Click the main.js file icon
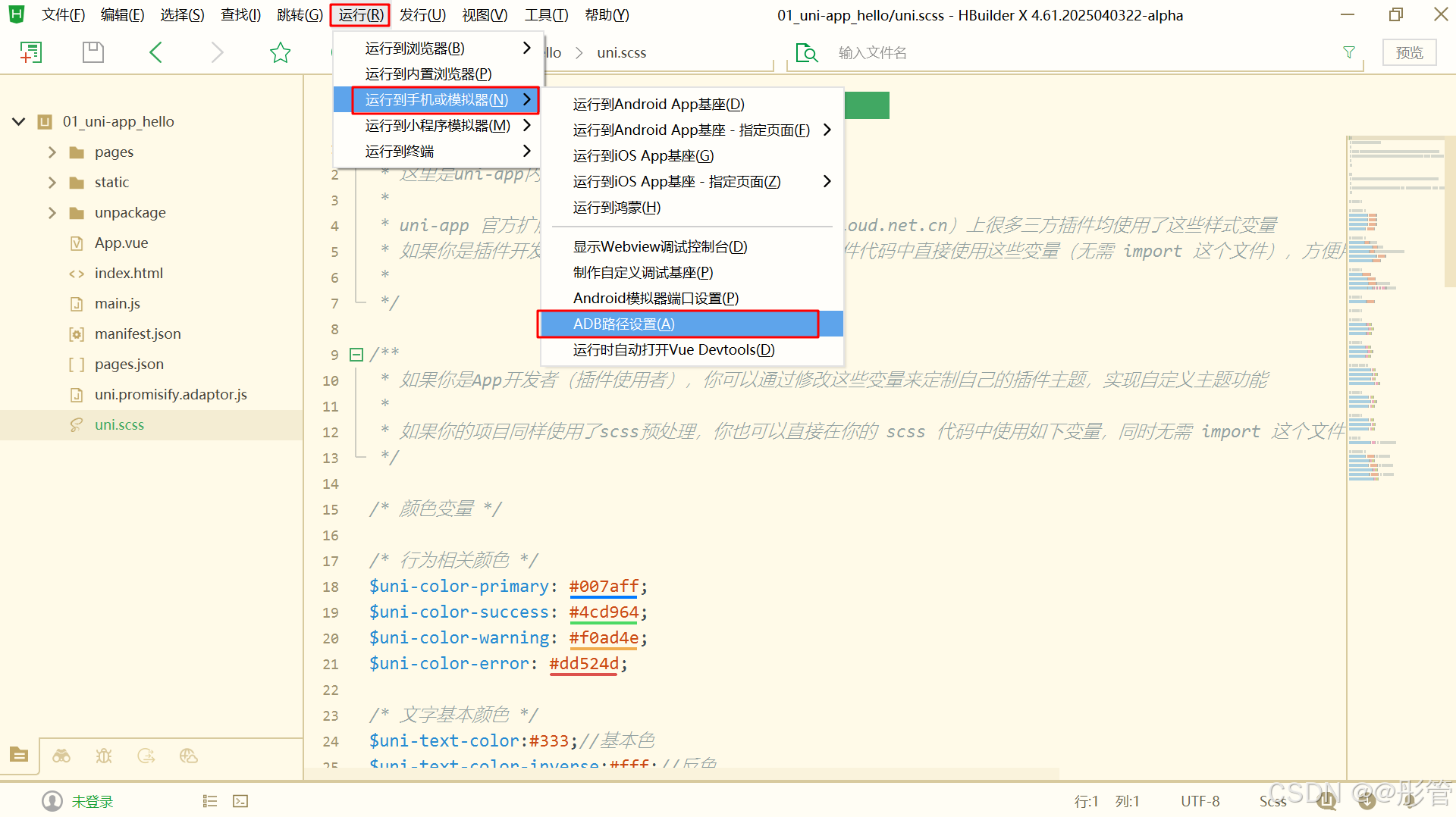 pos(76,304)
